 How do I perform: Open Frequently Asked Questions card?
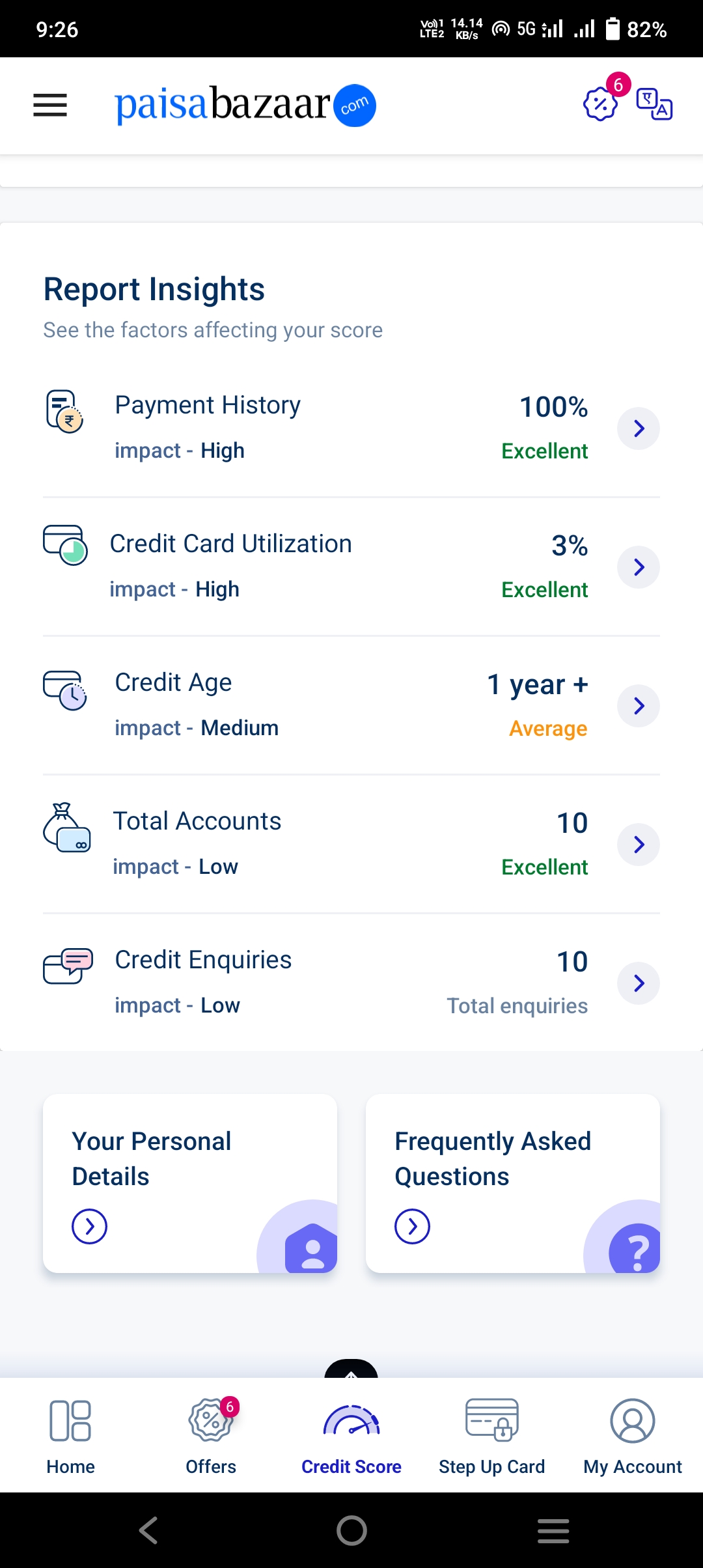pyautogui.click(x=513, y=1183)
